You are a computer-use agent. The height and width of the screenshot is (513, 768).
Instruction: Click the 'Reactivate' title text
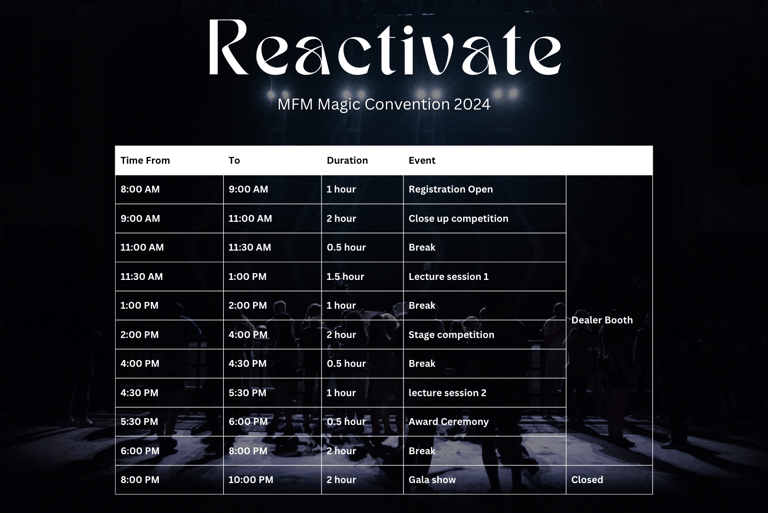pos(385,48)
